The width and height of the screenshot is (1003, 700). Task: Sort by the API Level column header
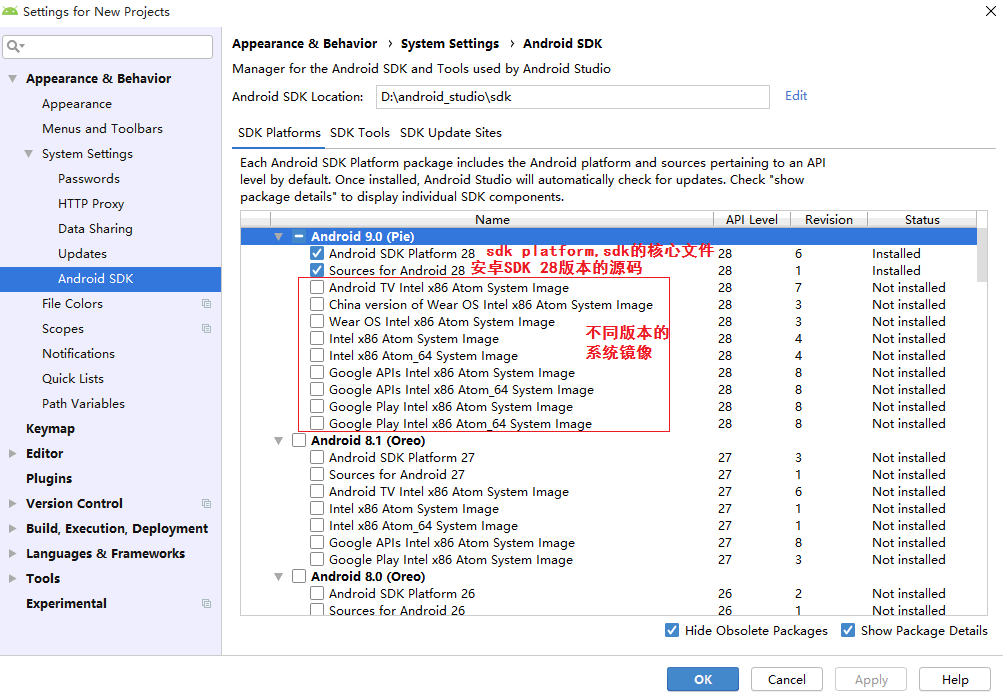(752, 219)
